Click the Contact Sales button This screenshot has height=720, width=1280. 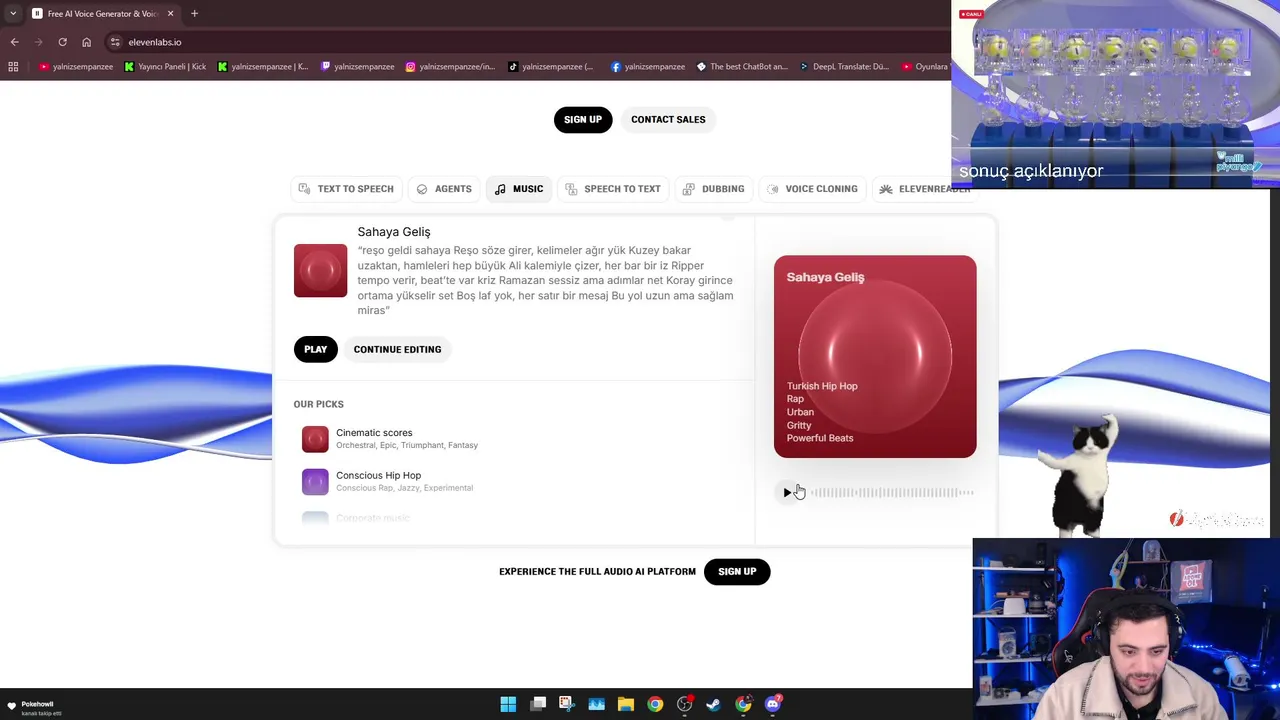pyautogui.click(x=668, y=119)
